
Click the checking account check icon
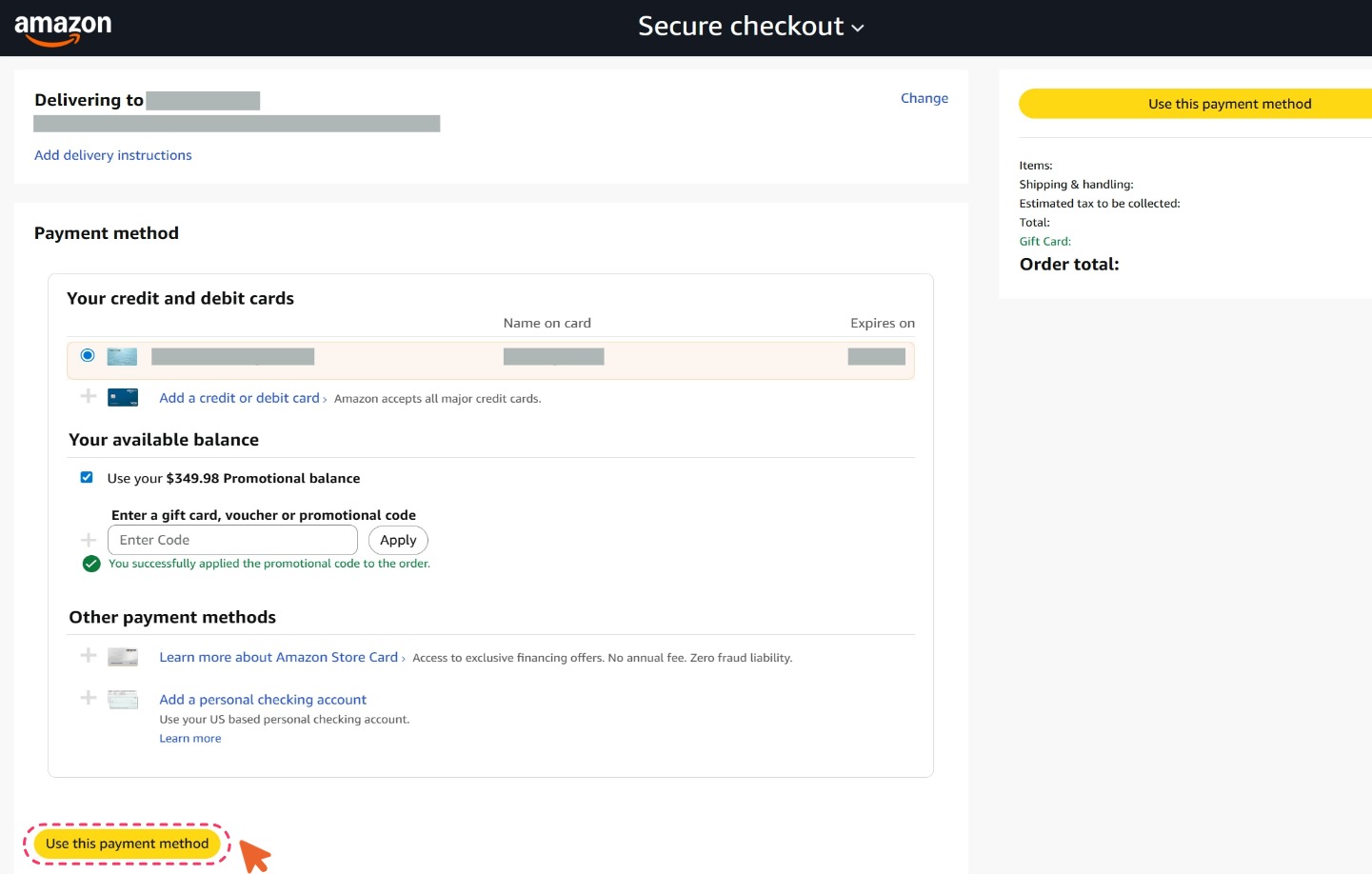click(x=123, y=700)
